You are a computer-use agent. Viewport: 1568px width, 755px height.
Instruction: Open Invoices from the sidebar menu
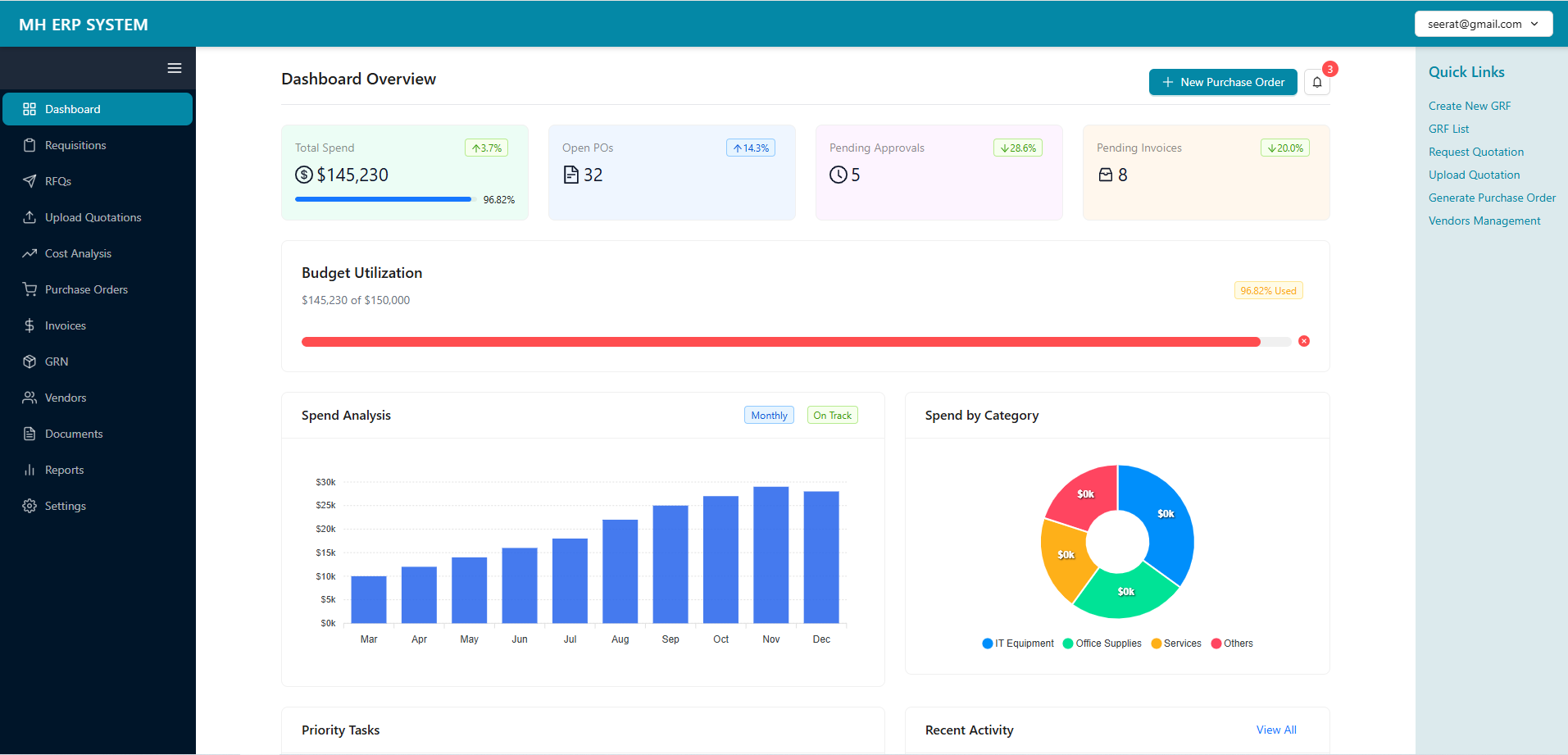tap(65, 325)
